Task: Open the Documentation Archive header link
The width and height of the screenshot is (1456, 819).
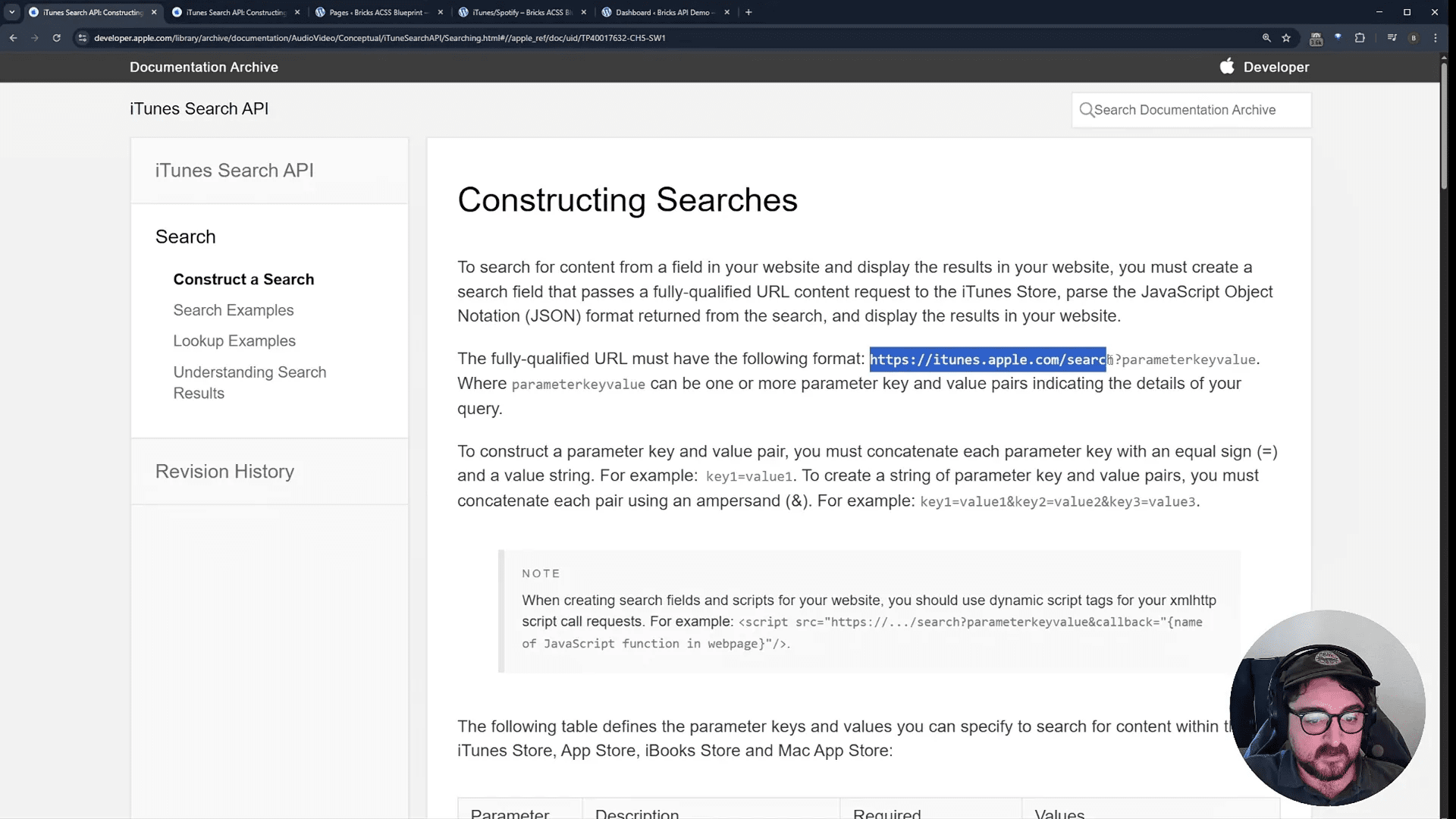Action: click(204, 67)
